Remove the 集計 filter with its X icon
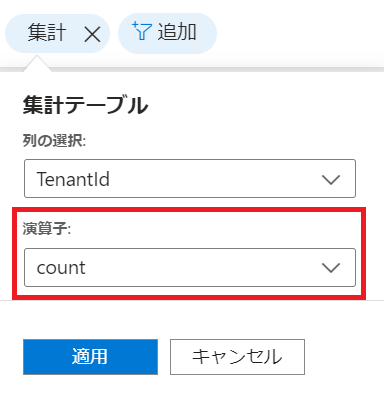Screen dimensions: 384x399 (x=92, y=34)
